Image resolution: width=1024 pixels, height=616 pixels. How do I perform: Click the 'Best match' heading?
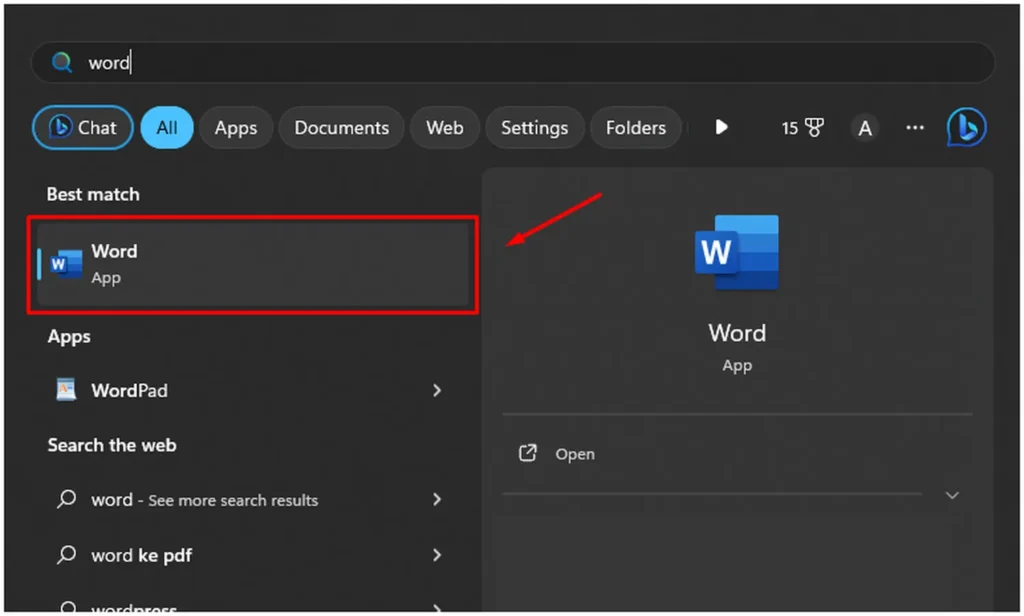point(93,194)
